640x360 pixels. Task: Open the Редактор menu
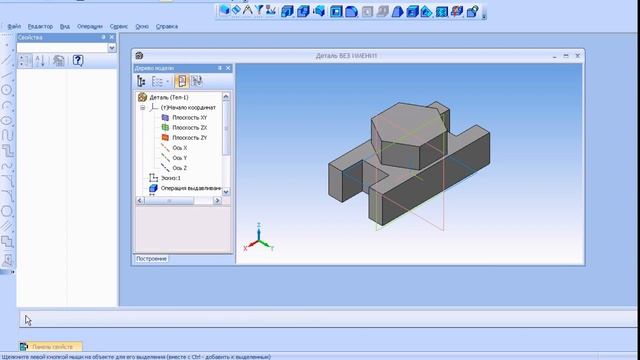point(40,26)
